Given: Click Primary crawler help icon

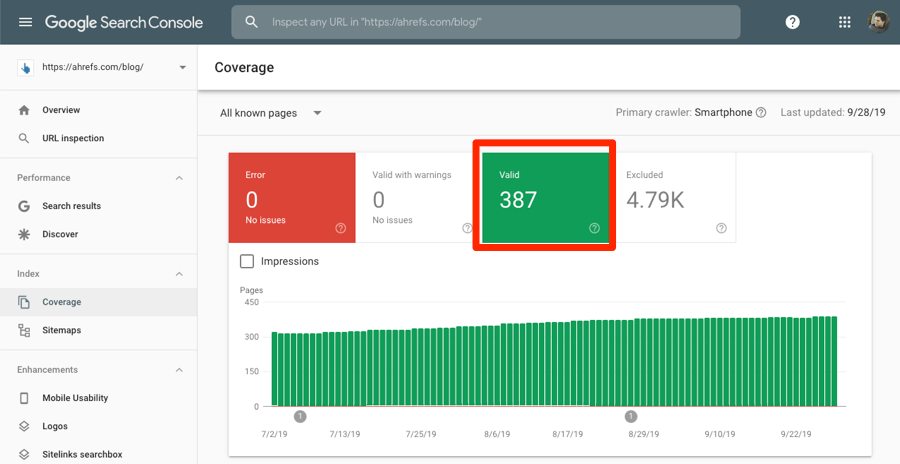Looking at the screenshot, I should click(761, 113).
